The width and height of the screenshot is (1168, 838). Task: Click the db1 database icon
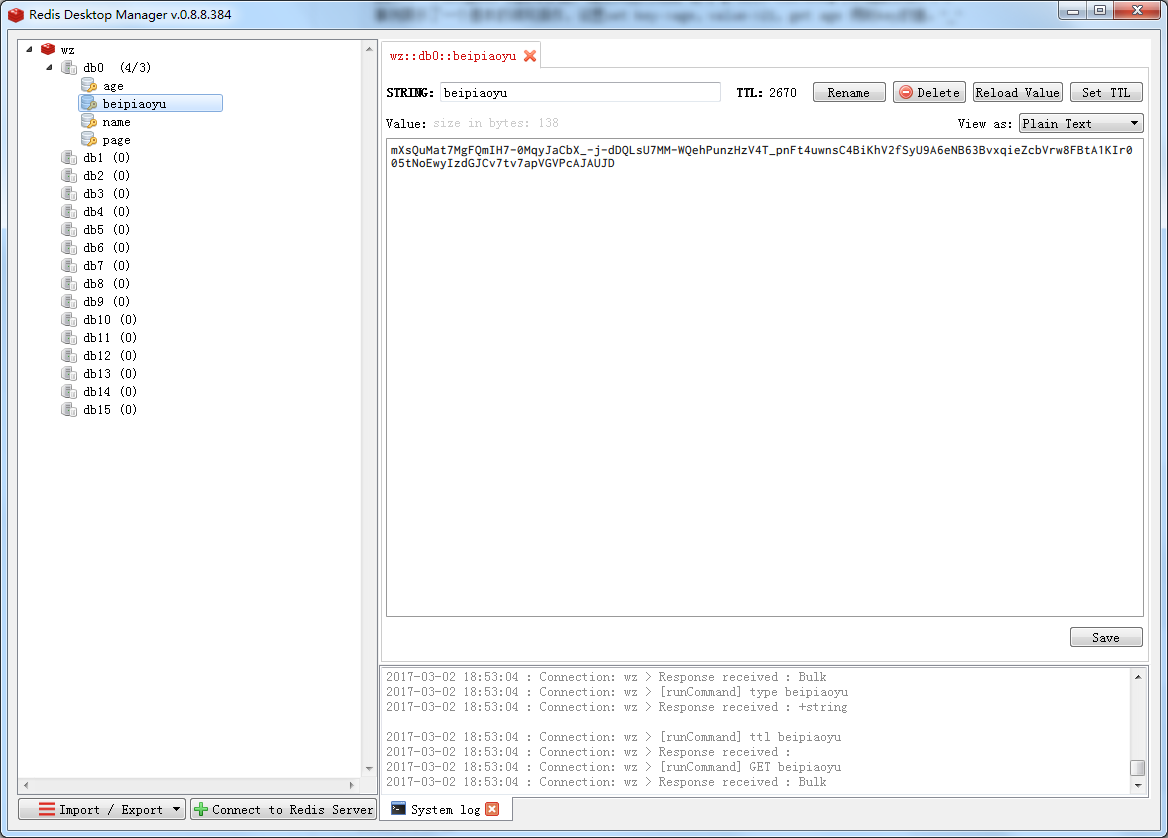coord(69,158)
